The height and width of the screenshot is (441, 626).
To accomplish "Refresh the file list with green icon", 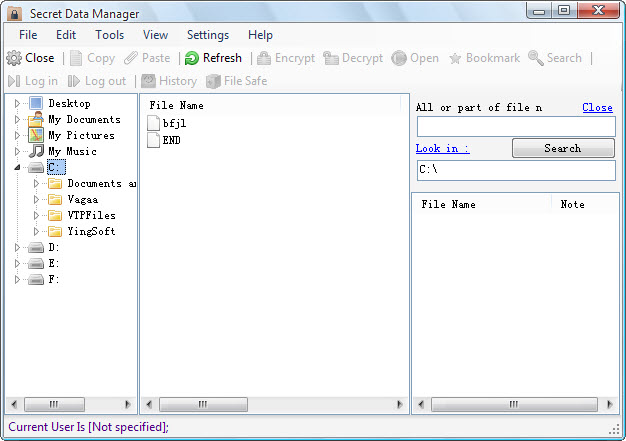I will pyautogui.click(x=192, y=58).
